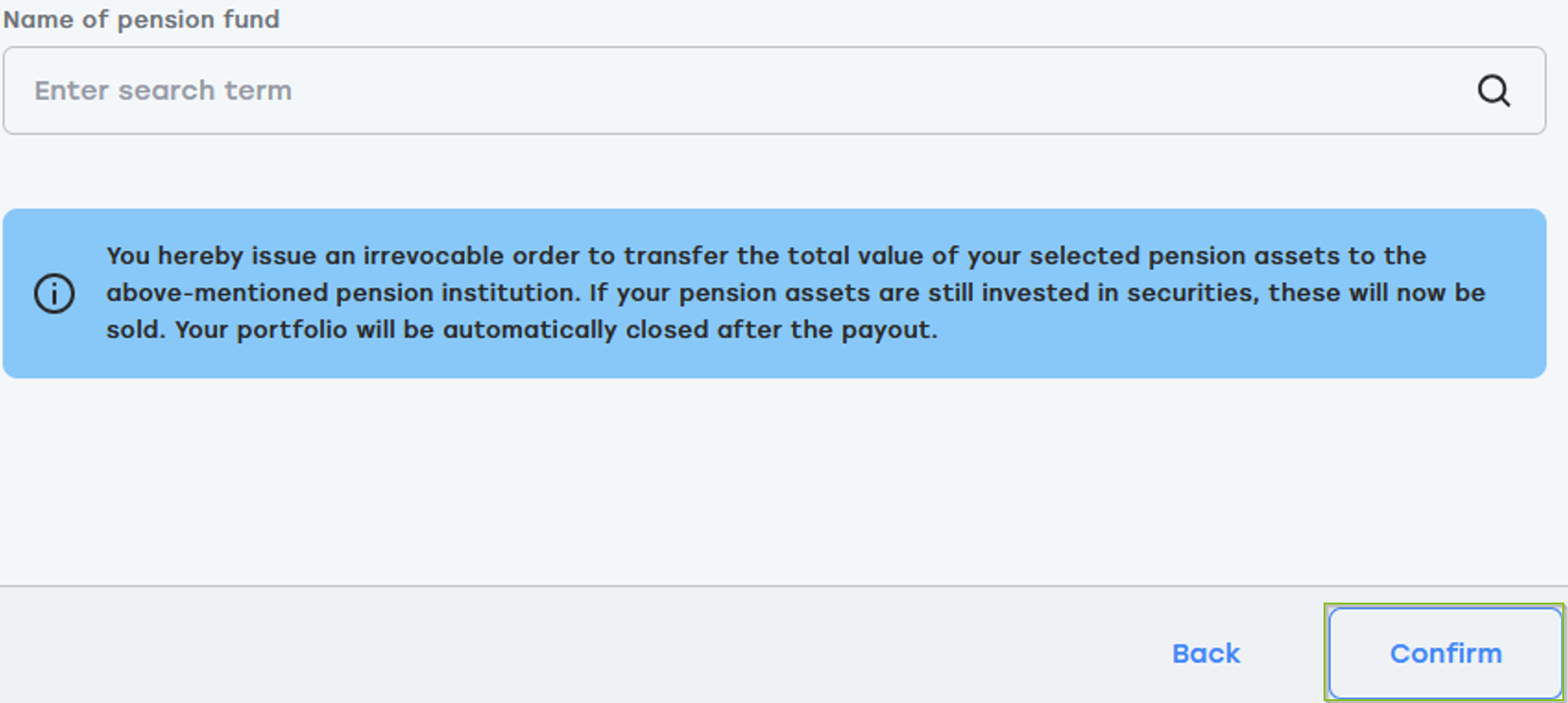Go back using the Back link

coord(1206,653)
